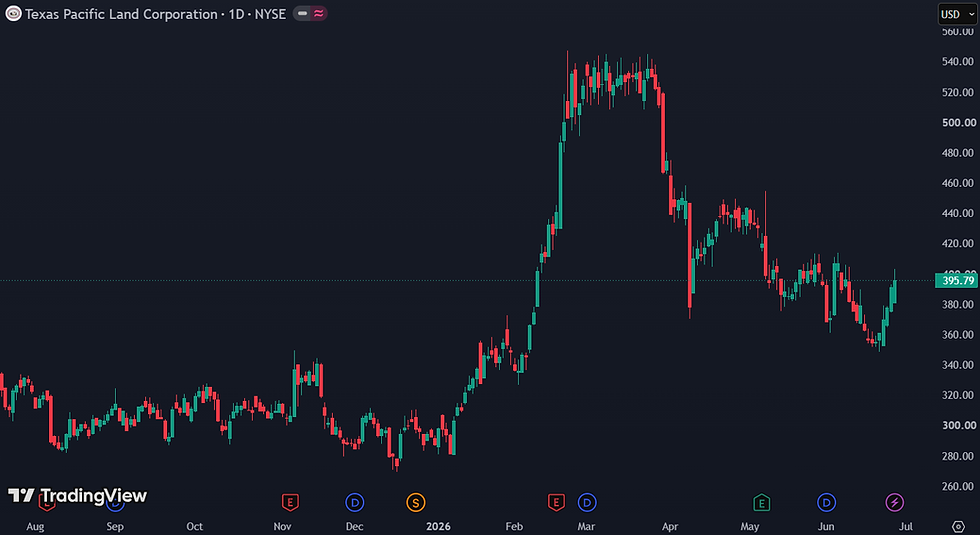980x535 pixels.
Task: Click the pink approximate-sign data indicator
Action: 319,14
